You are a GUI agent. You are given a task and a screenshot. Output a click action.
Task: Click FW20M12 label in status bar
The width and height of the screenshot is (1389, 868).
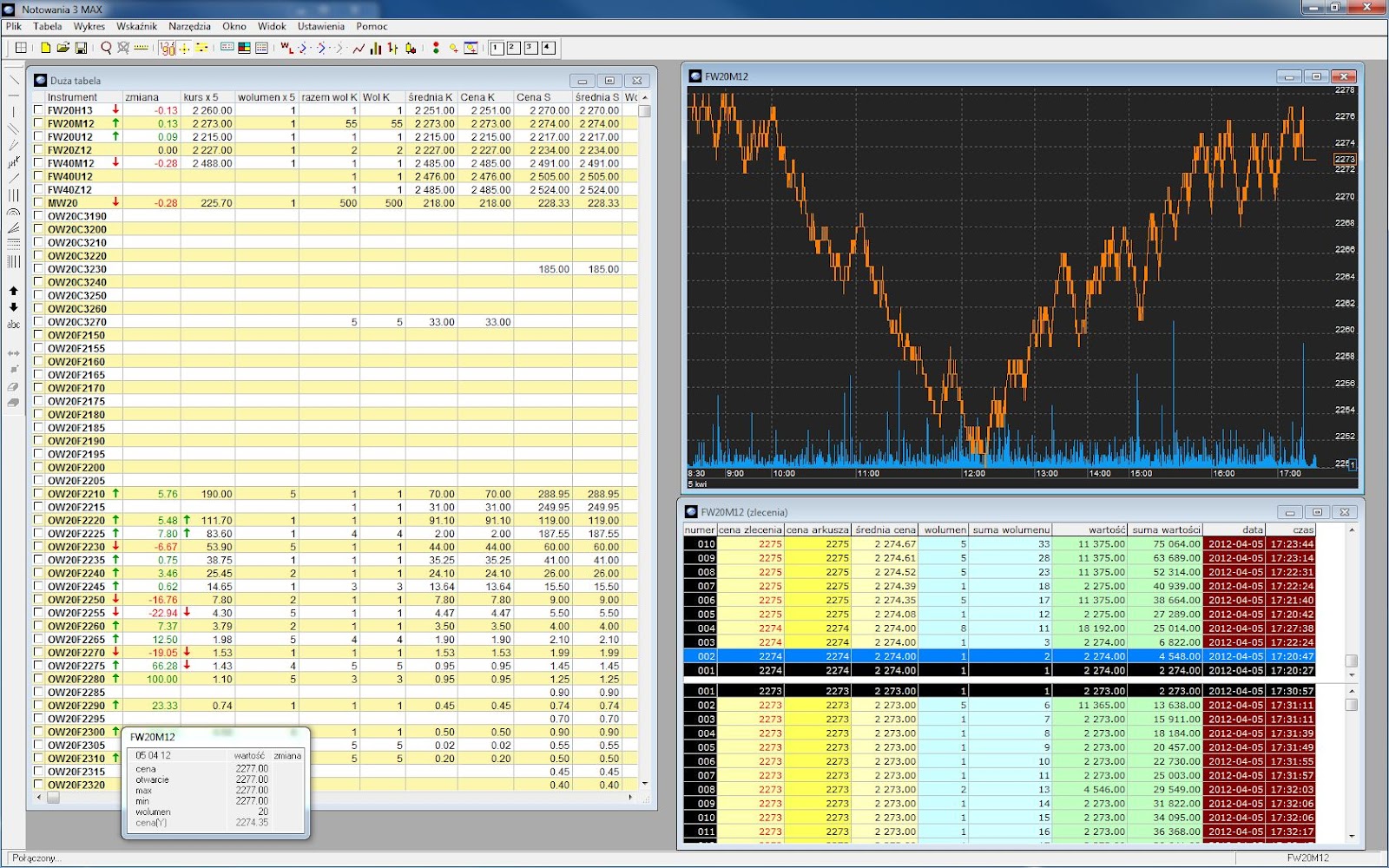[1307, 858]
